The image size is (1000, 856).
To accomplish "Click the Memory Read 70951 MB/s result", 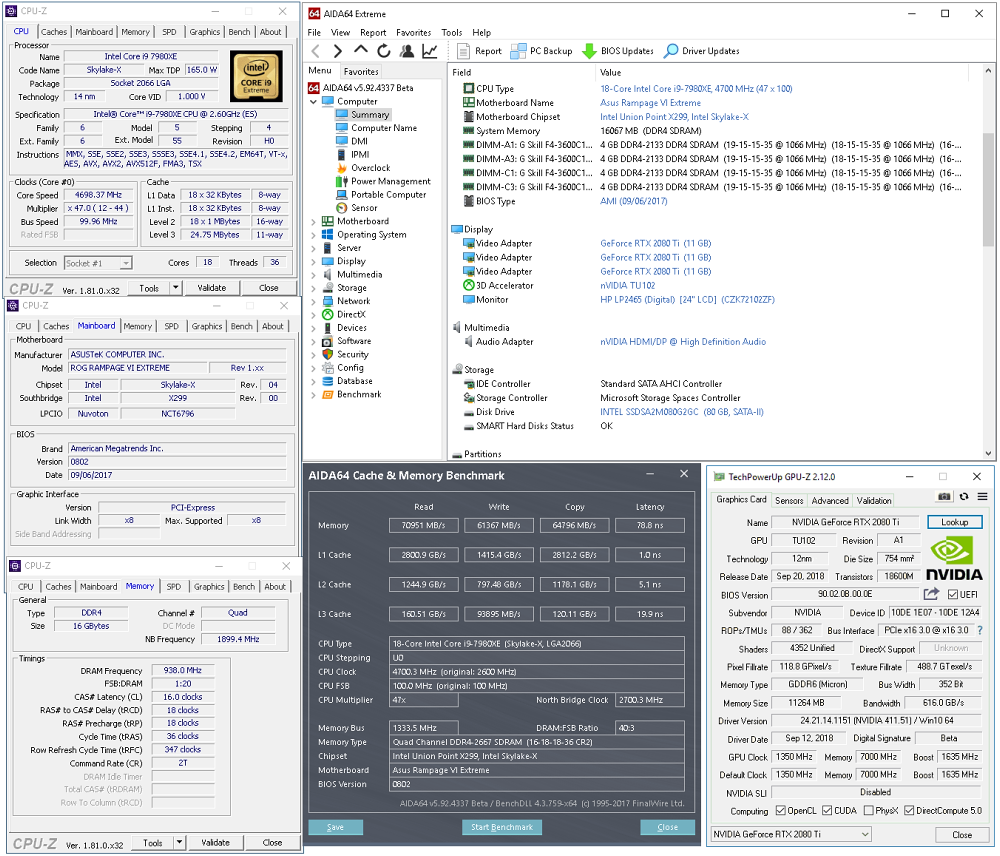I will (x=423, y=526).
